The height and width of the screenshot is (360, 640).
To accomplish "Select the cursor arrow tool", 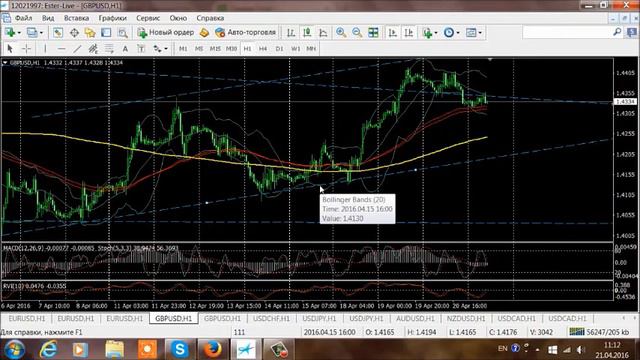I will 10,49.
